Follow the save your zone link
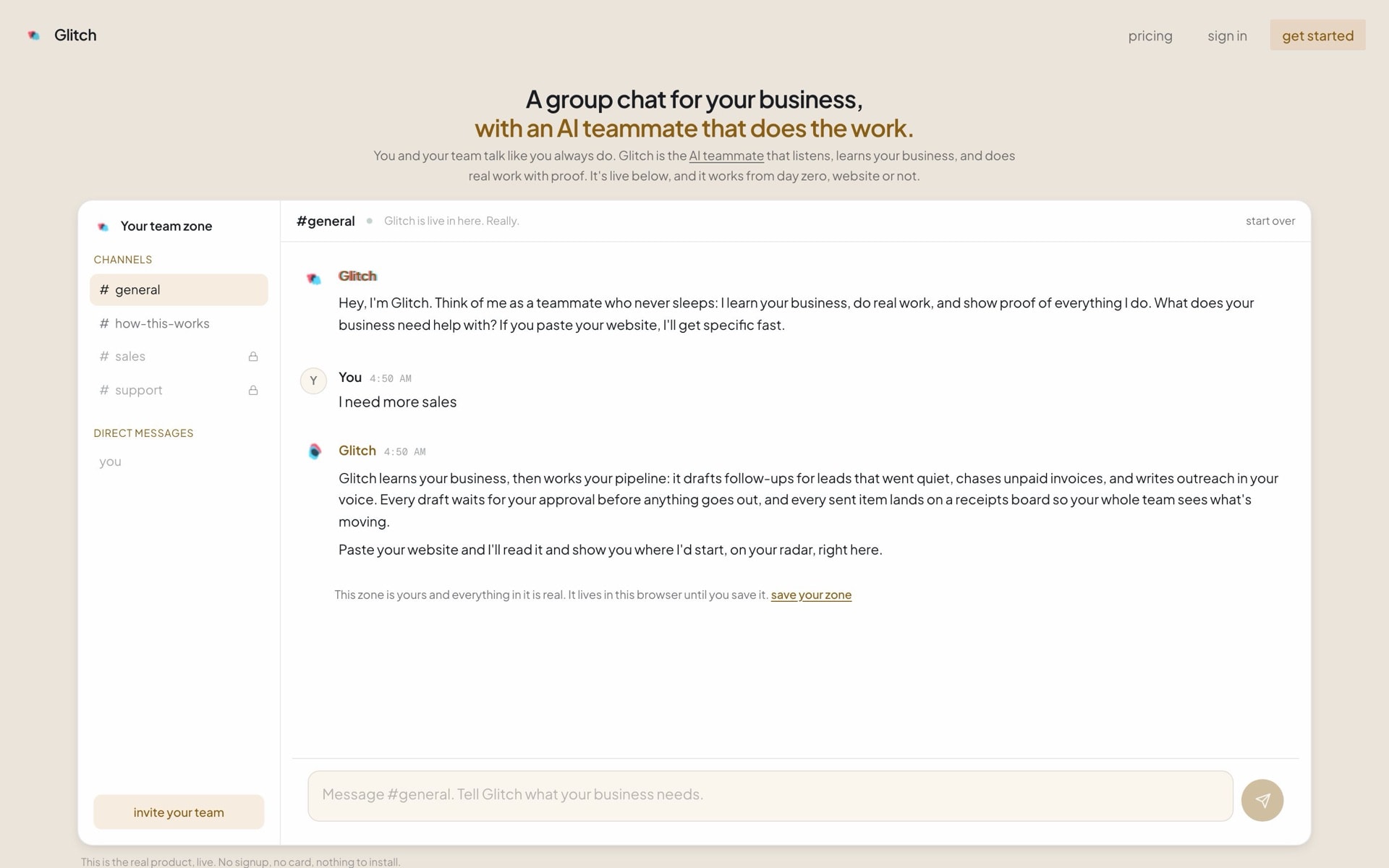 811,595
